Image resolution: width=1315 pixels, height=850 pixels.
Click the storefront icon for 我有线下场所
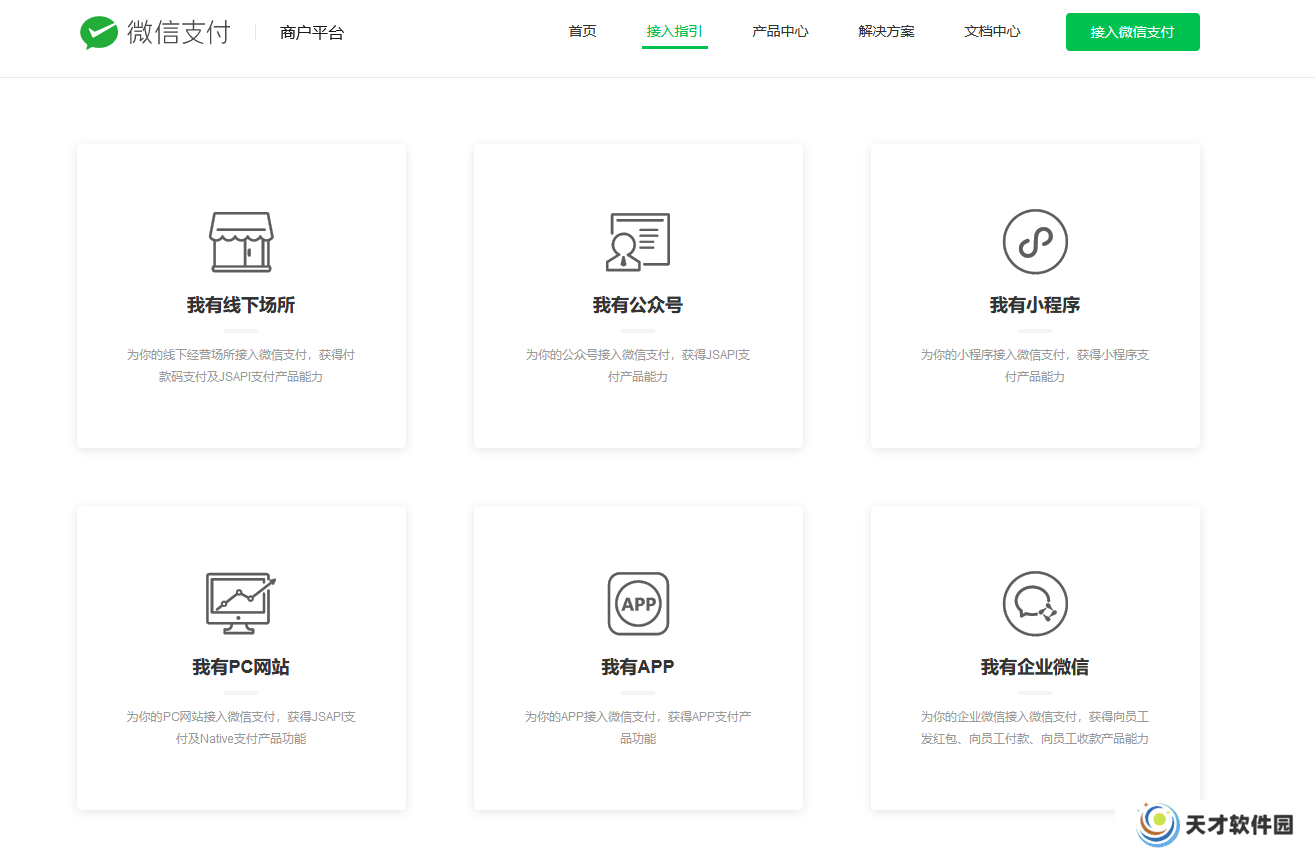(x=241, y=241)
